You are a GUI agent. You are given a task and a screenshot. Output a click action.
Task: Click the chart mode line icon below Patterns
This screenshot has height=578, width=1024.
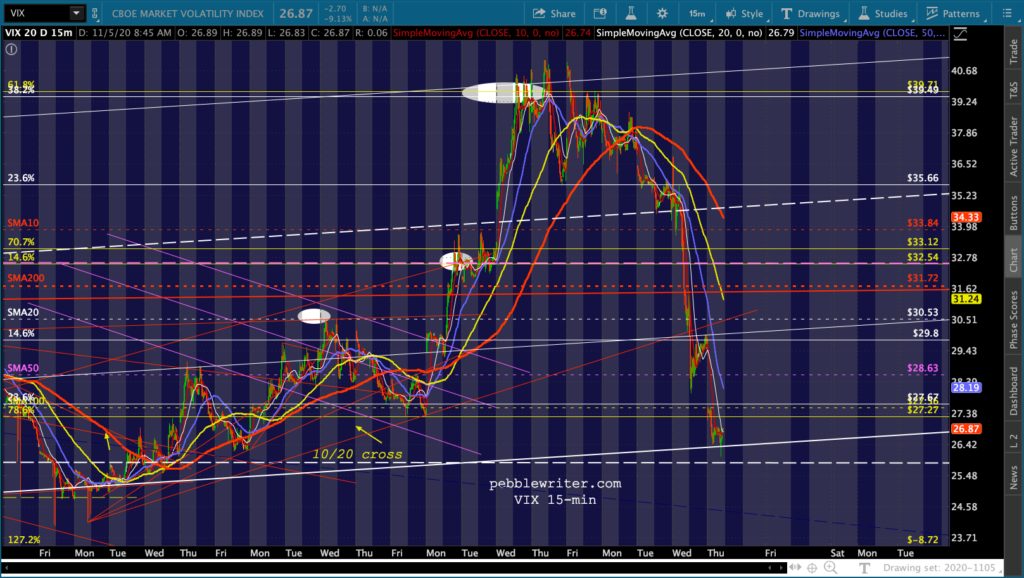coord(959,34)
